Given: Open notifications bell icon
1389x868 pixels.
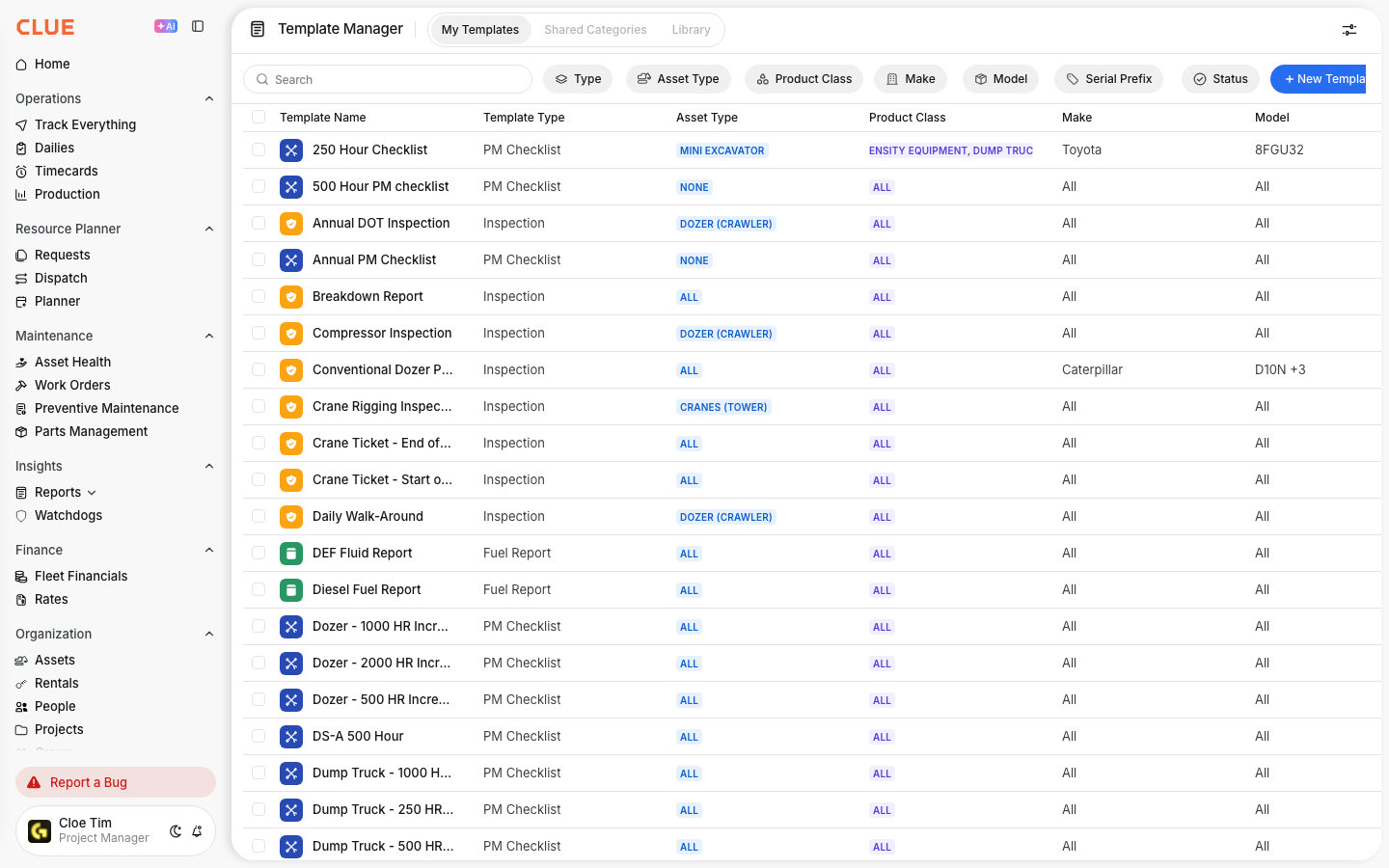Looking at the screenshot, I should [197, 831].
